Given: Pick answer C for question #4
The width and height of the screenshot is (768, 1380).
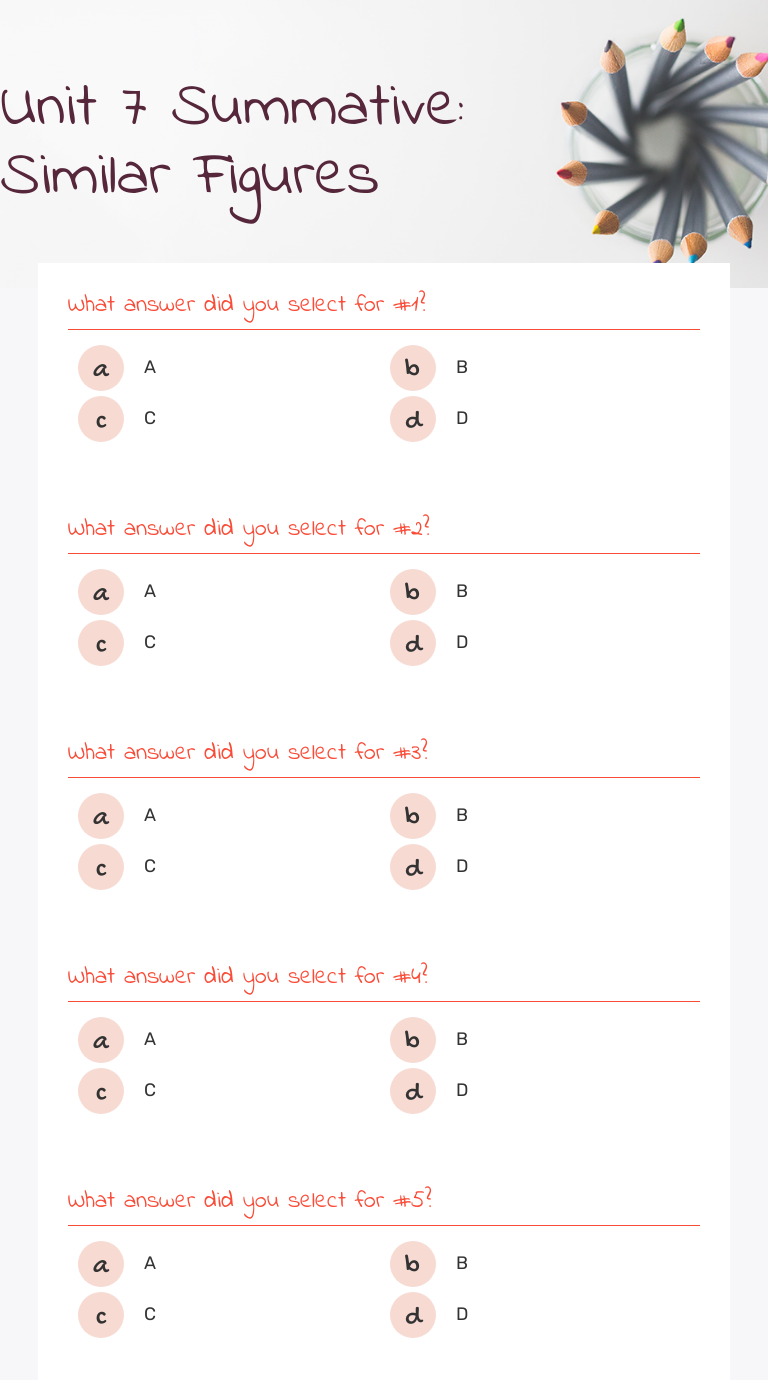Looking at the screenshot, I should (x=101, y=1091).
